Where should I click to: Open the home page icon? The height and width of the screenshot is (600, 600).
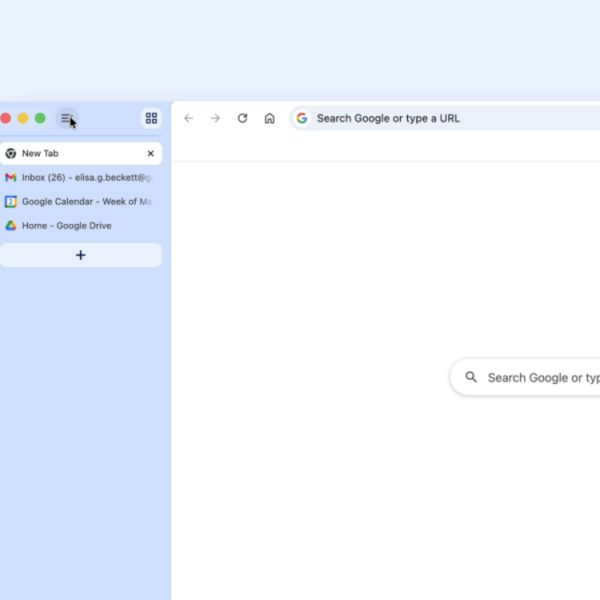pyautogui.click(x=269, y=118)
